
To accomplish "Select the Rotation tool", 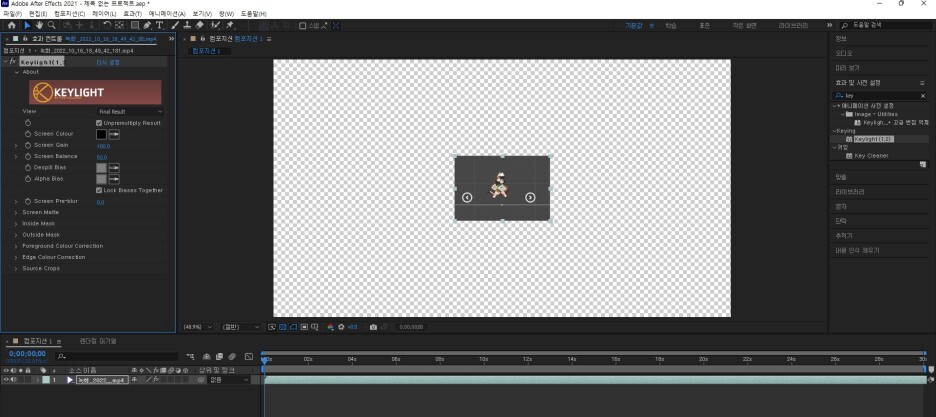I will pos(107,26).
